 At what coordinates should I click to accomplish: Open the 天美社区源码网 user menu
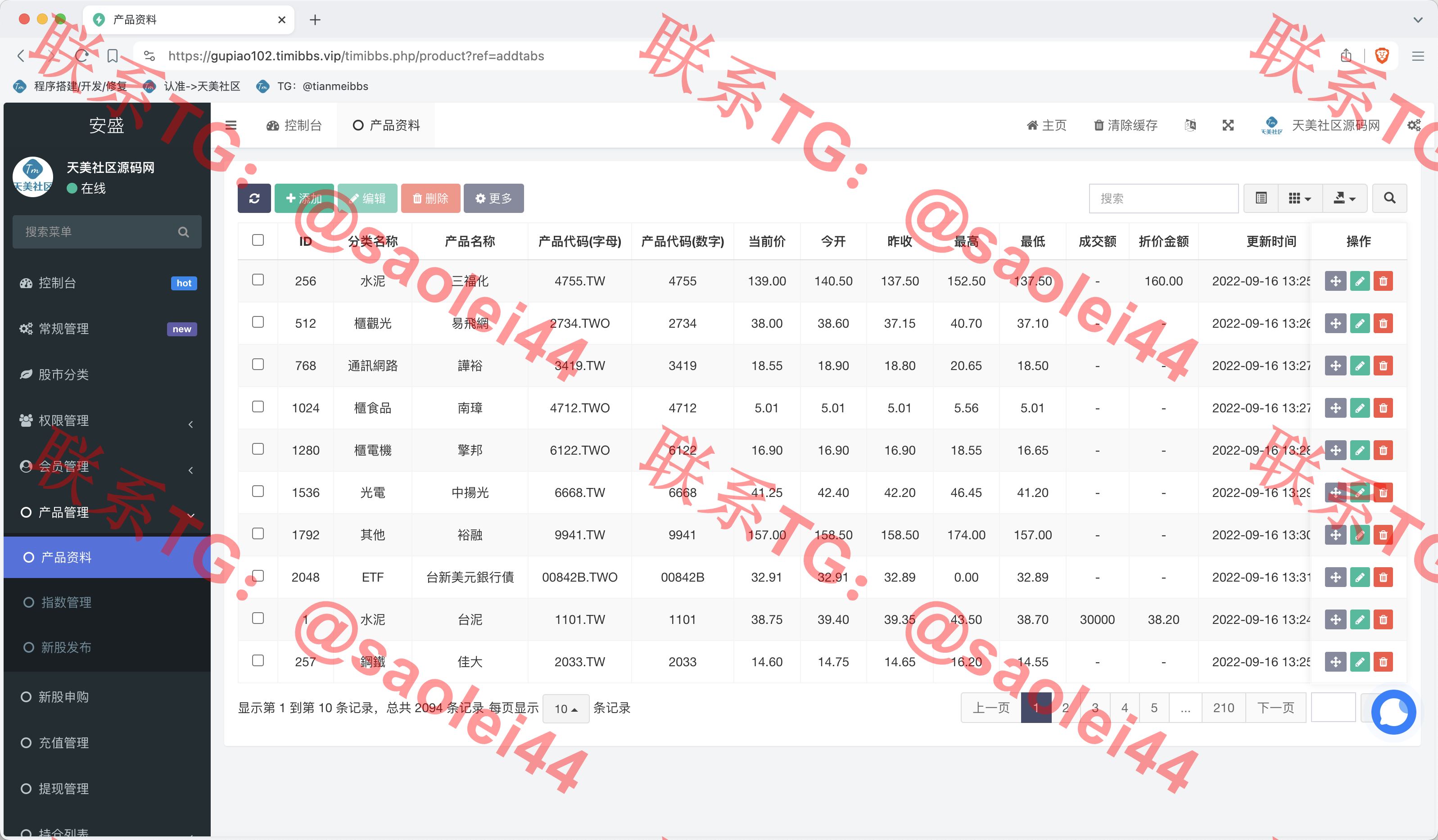[1320, 125]
